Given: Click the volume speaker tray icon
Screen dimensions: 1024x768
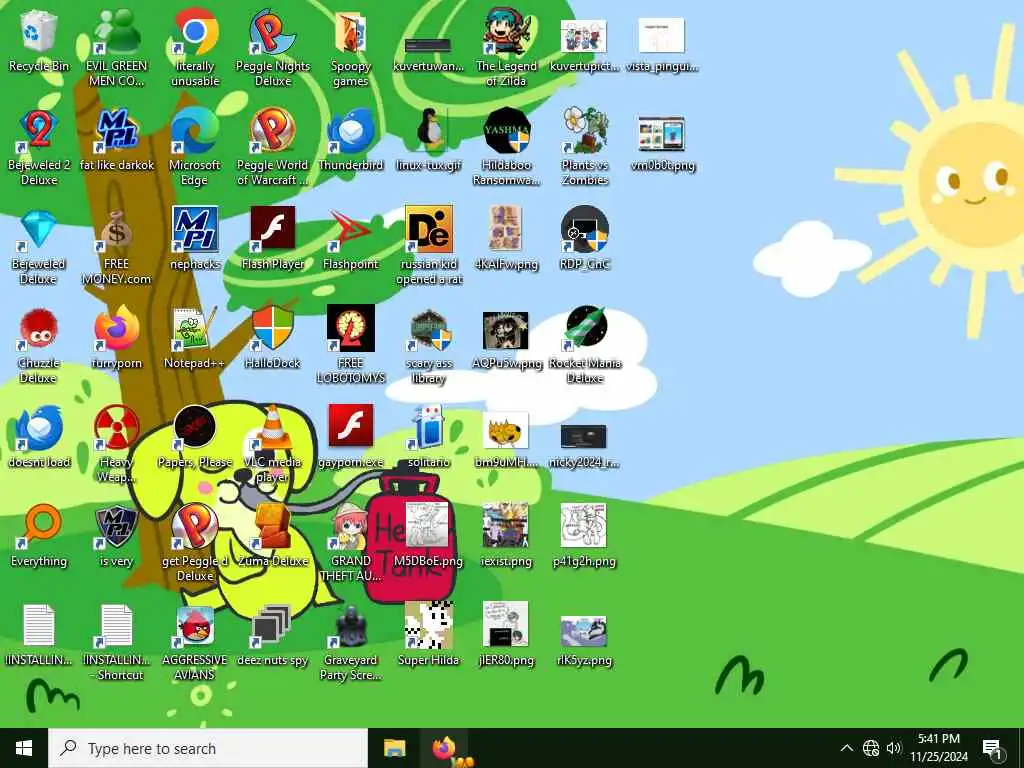Looking at the screenshot, I should pos(893,748).
